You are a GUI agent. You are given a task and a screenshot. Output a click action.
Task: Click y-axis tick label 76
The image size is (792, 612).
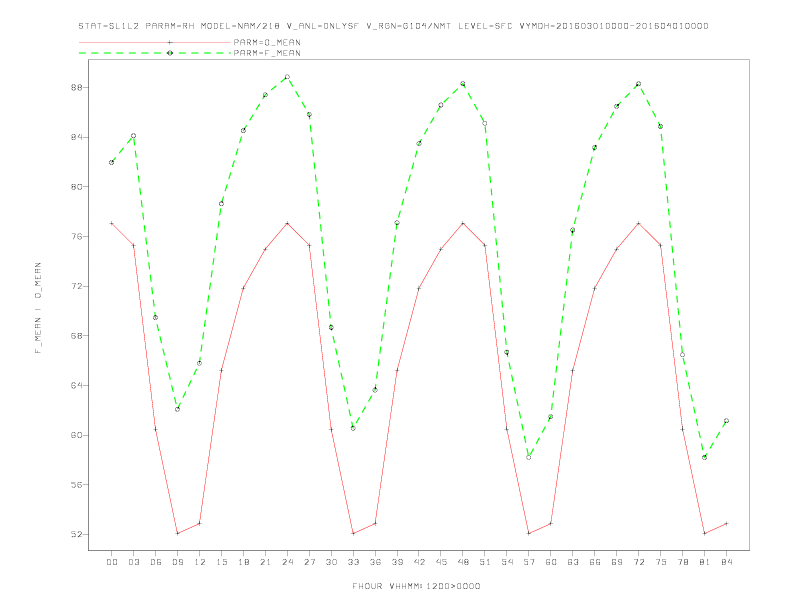coord(76,236)
